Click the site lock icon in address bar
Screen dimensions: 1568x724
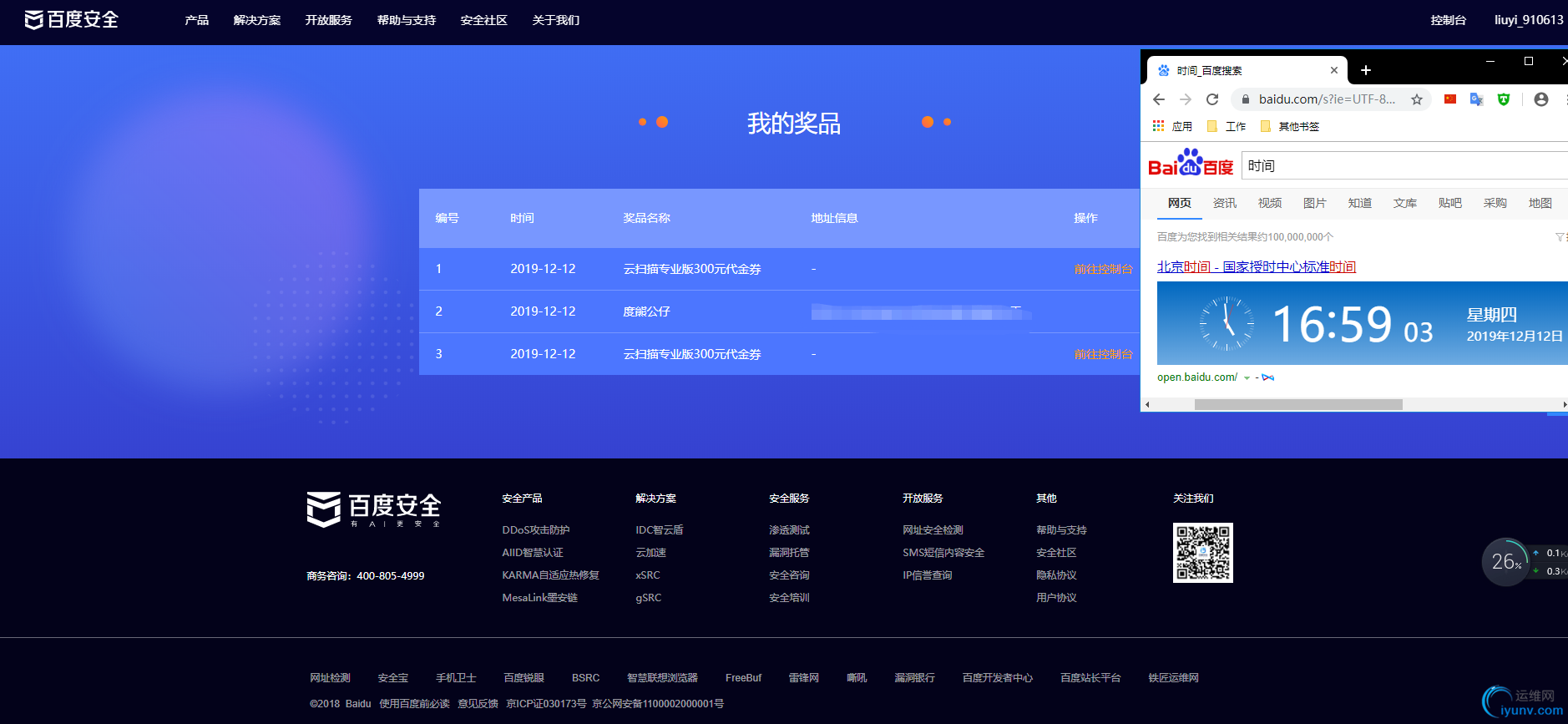1246,99
